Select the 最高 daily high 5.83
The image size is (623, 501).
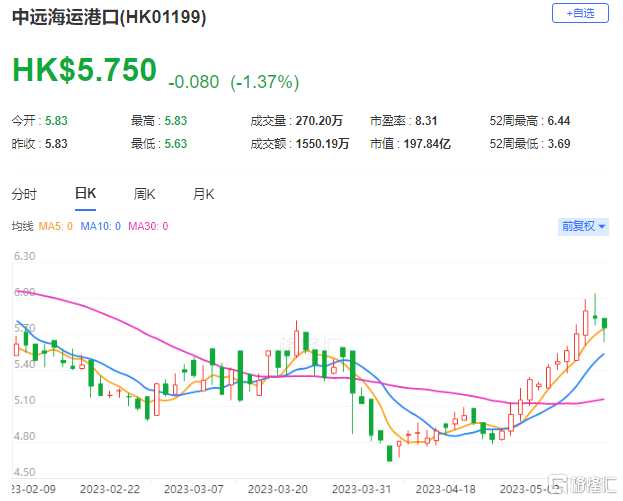(x=176, y=120)
